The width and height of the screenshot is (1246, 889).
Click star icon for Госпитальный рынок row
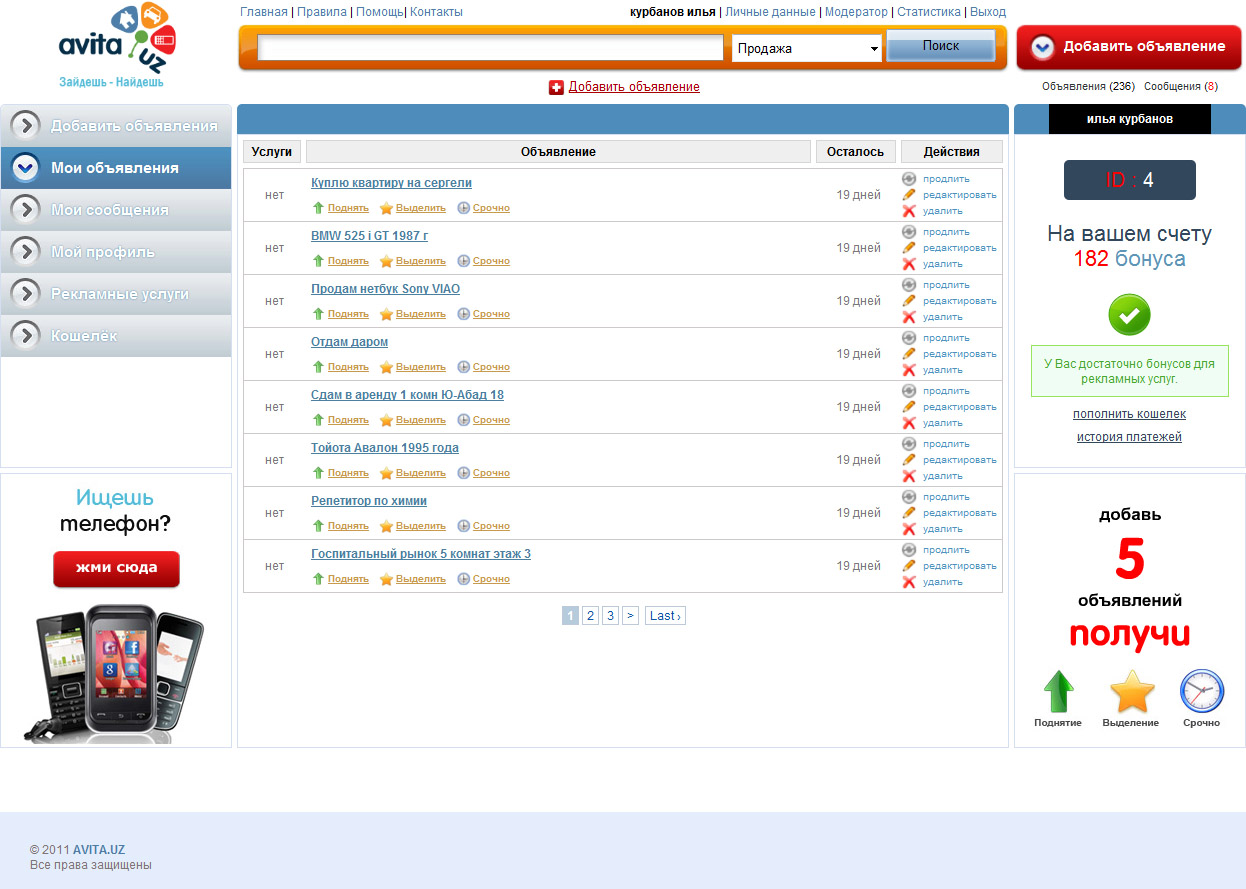pyautogui.click(x=386, y=579)
